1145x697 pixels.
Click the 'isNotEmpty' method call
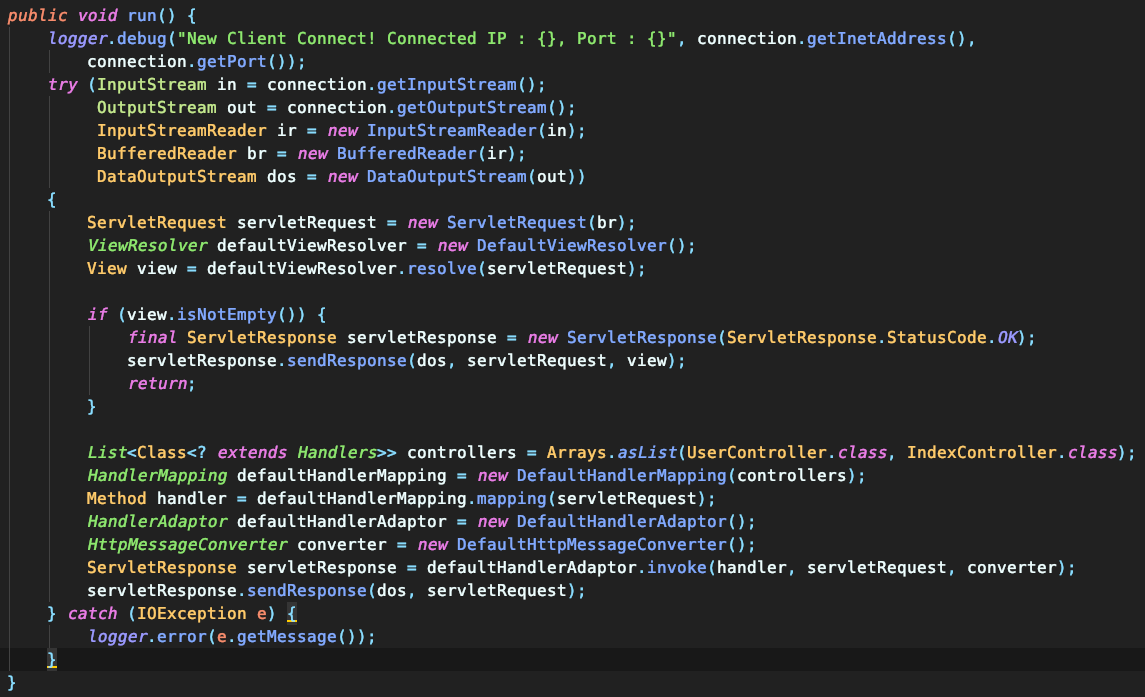(x=226, y=315)
